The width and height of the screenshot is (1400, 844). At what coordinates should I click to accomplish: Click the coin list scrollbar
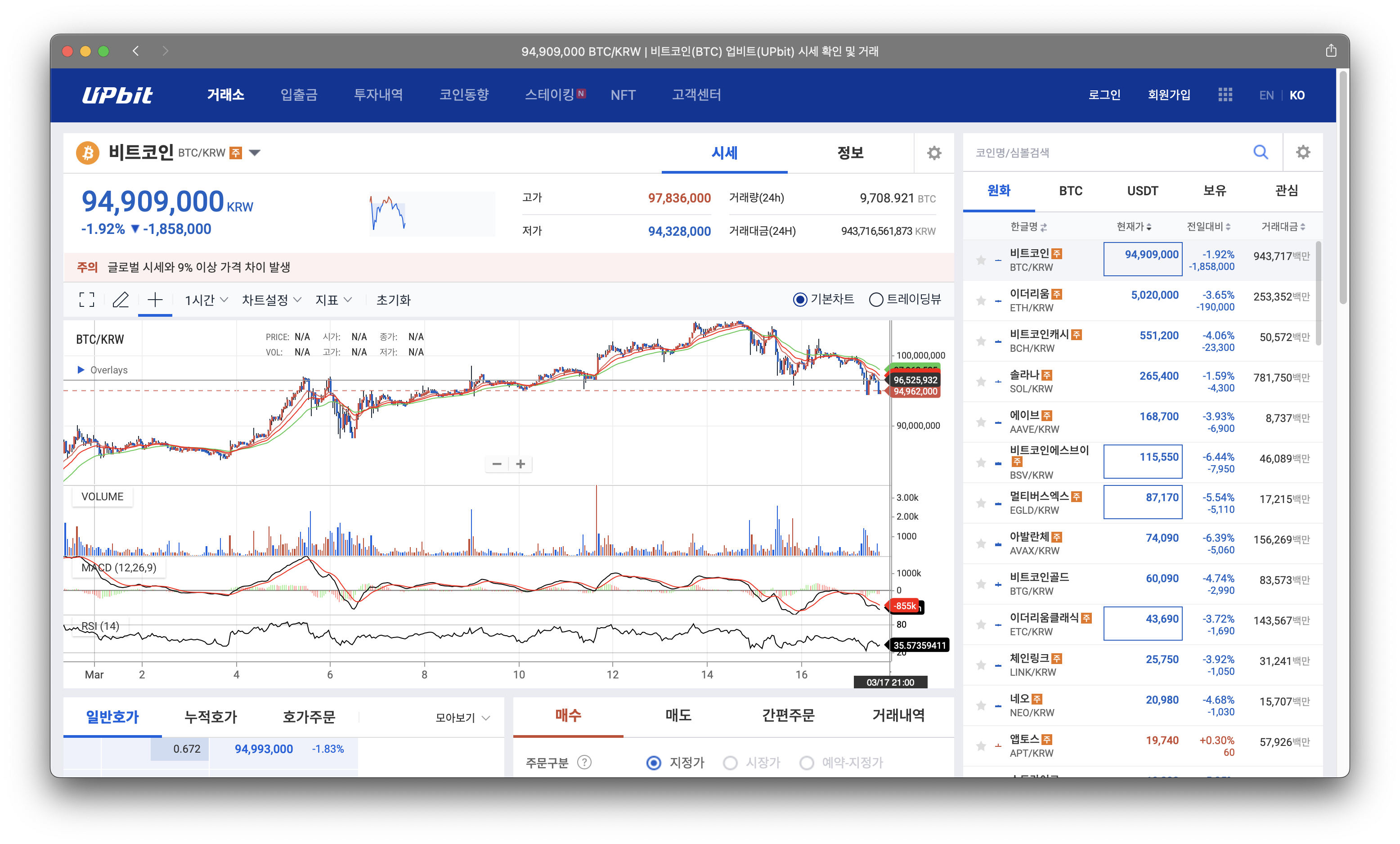[1318, 293]
